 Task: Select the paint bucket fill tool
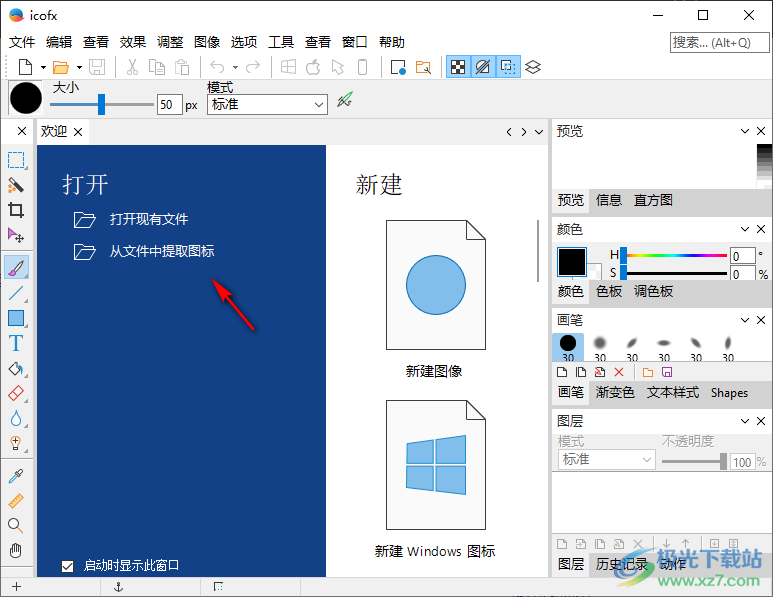pyautogui.click(x=16, y=369)
